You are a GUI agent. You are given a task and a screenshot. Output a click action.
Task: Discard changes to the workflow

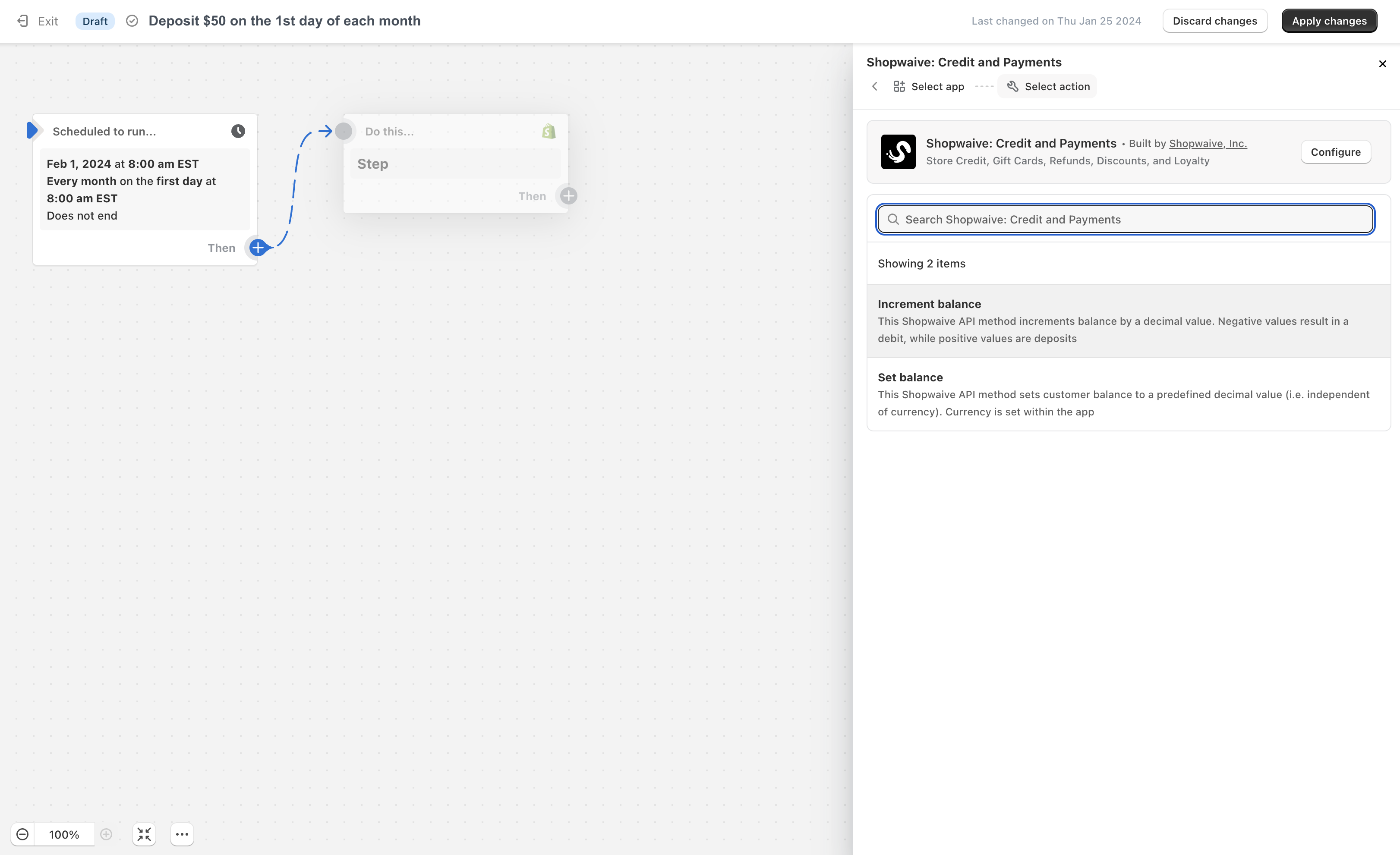[x=1215, y=21]
